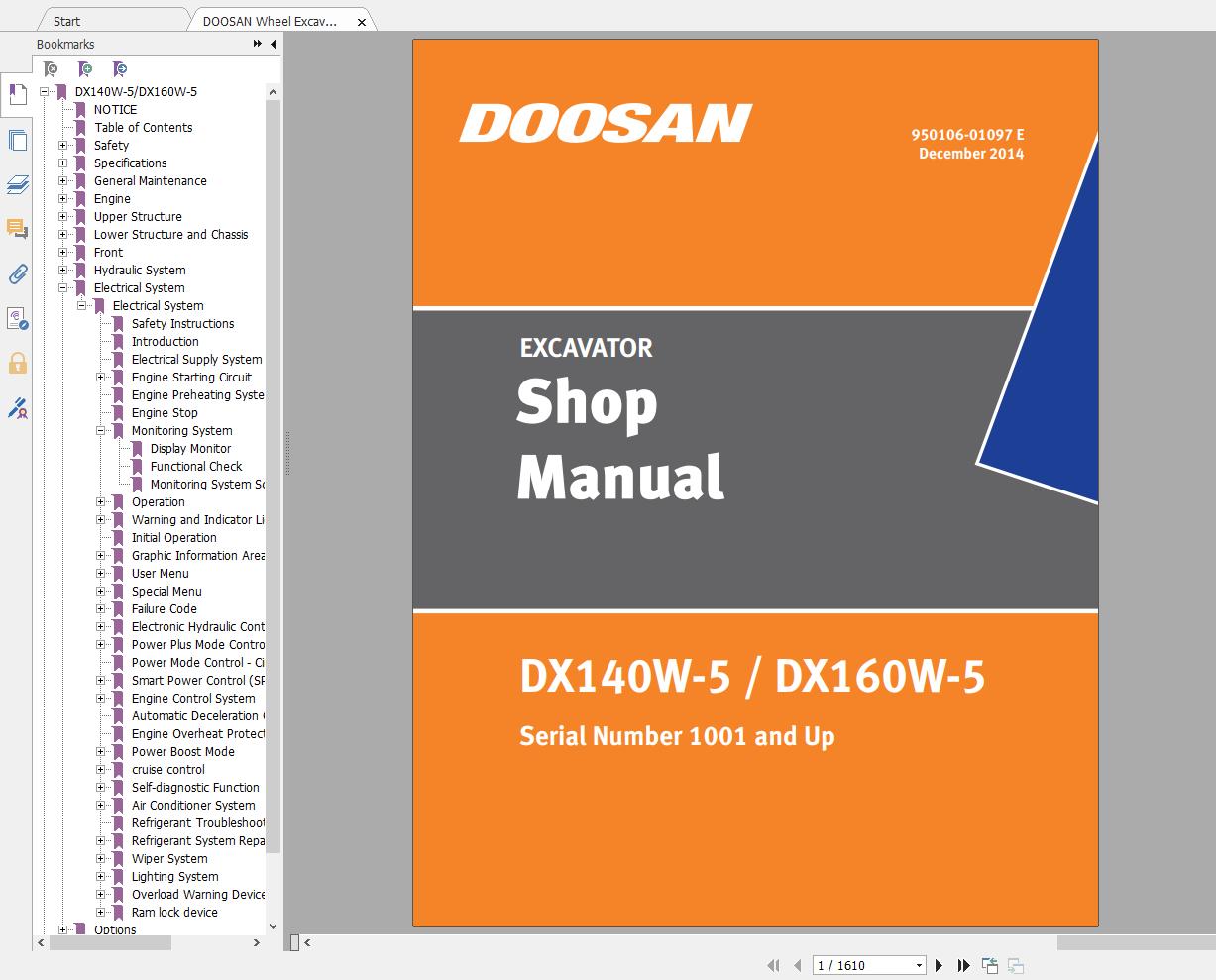1216x980 pixels.
Task: Click the third bookmark toolbar icon
Action: 119,69
